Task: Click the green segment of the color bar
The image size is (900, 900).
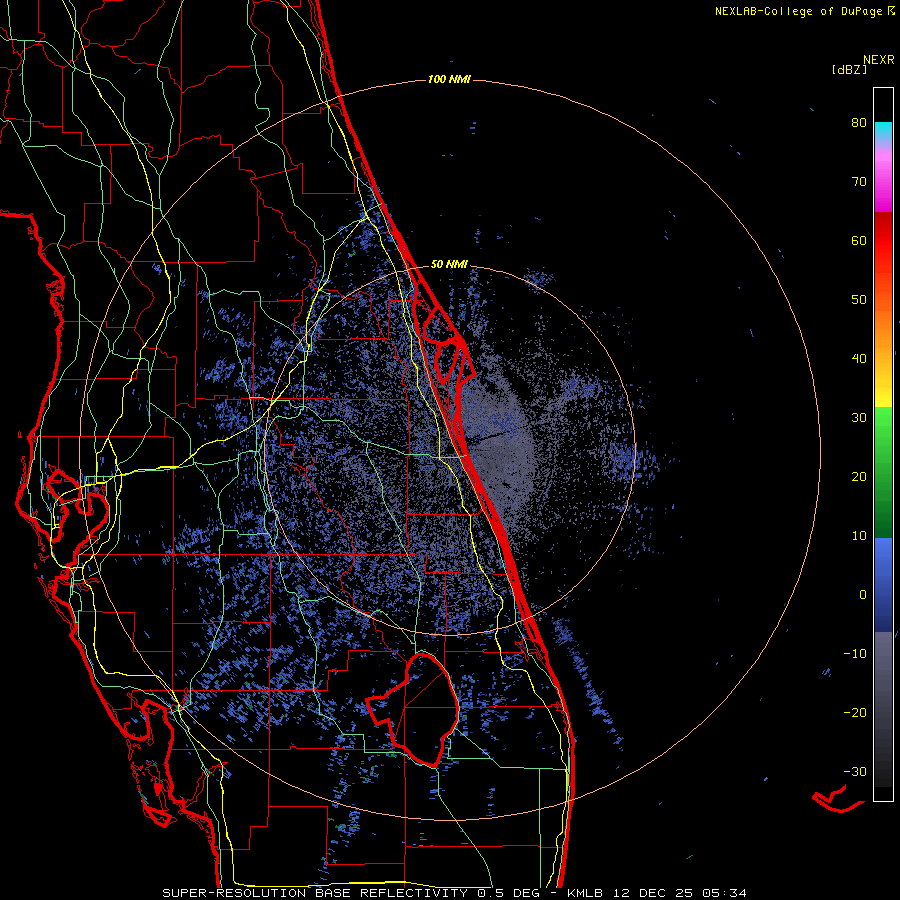Action: pos(883,472)
